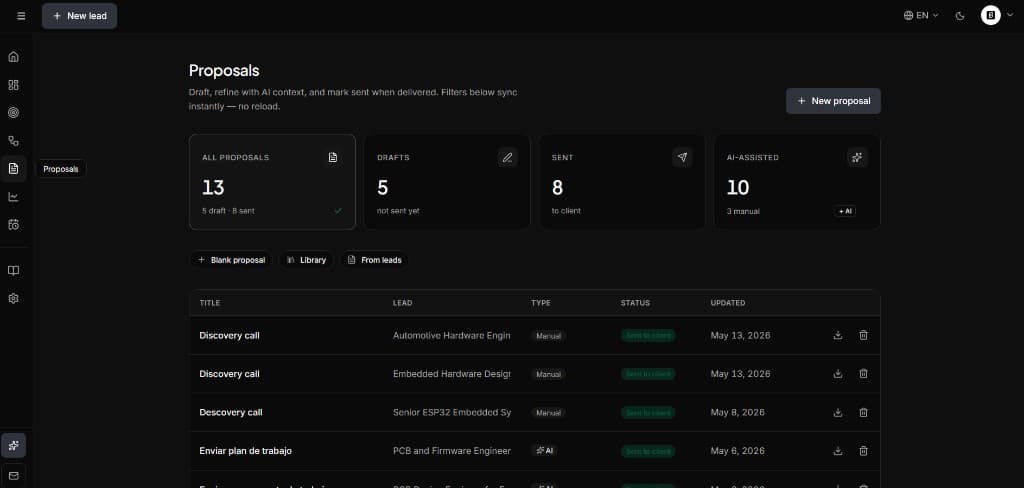
Task: Open Discovery call for Embedded Hardware lead
Action: tap(229, 374)
